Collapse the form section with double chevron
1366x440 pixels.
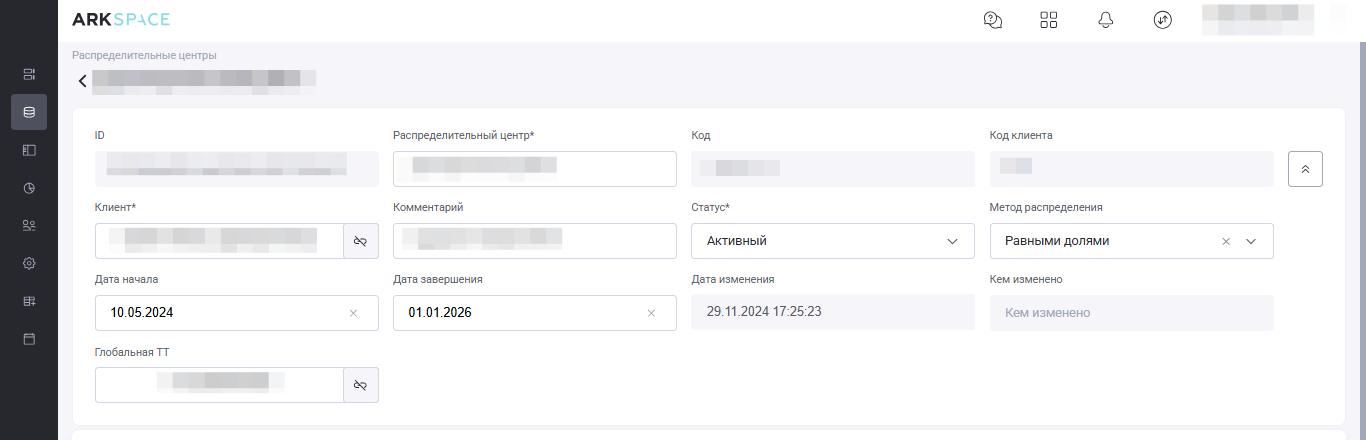point(1305,169)
